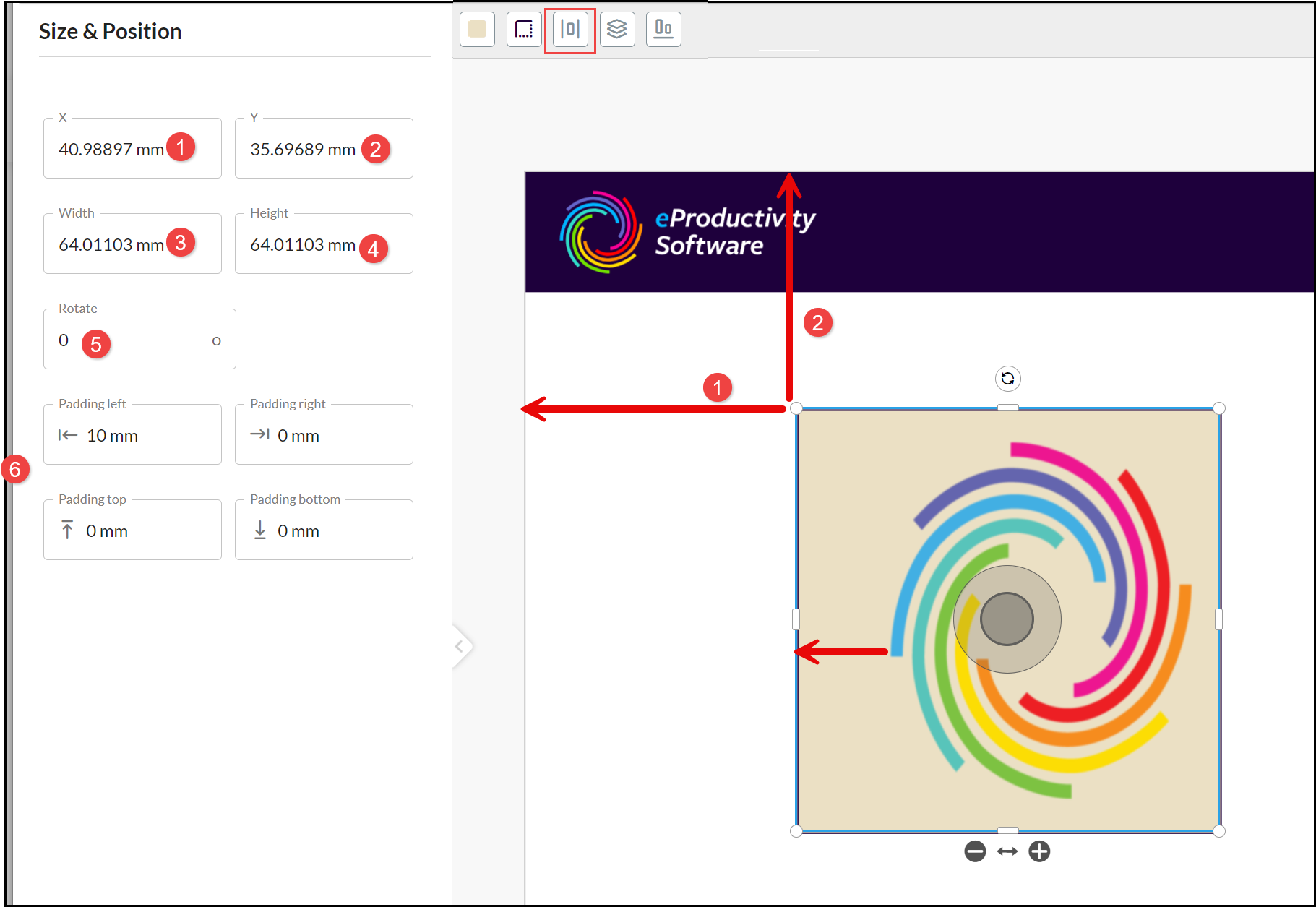This screenshot has width=1316, height=907.
Task: Click the rotate handle above the image
Action: pyautogui.click(x=1007, y=378)
